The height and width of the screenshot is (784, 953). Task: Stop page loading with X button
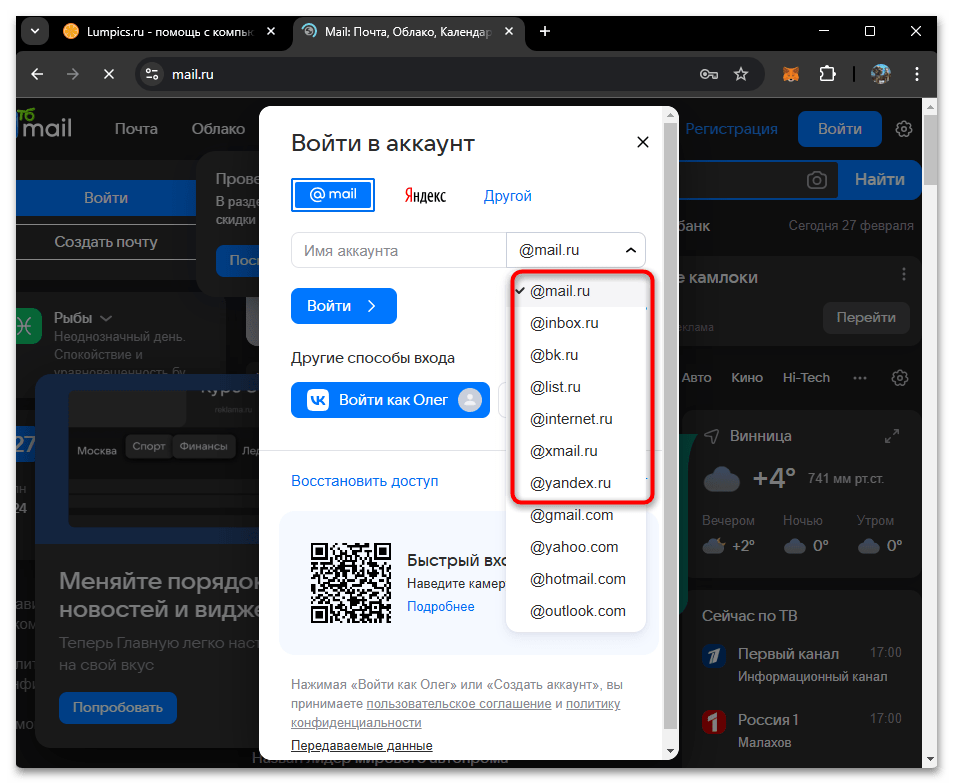click(x=109, y=74)
